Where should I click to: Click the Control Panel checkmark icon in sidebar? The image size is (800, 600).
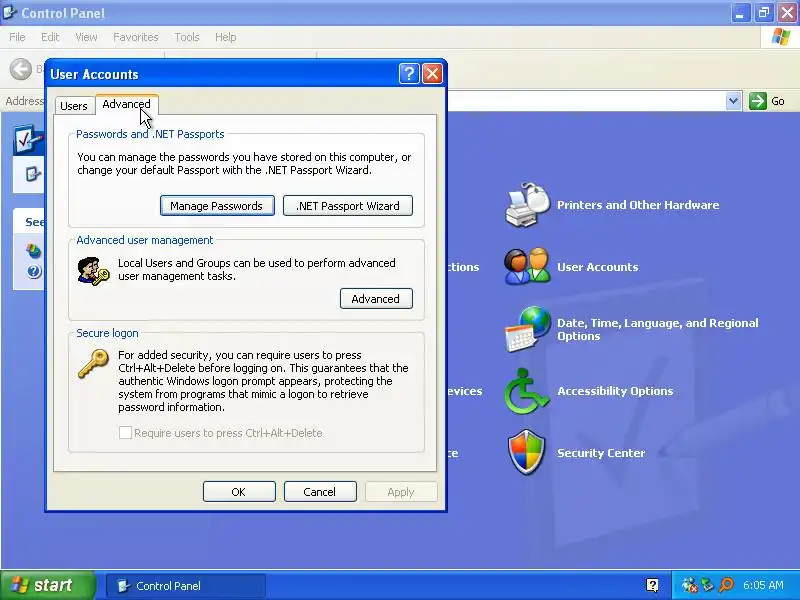(29, 139)
